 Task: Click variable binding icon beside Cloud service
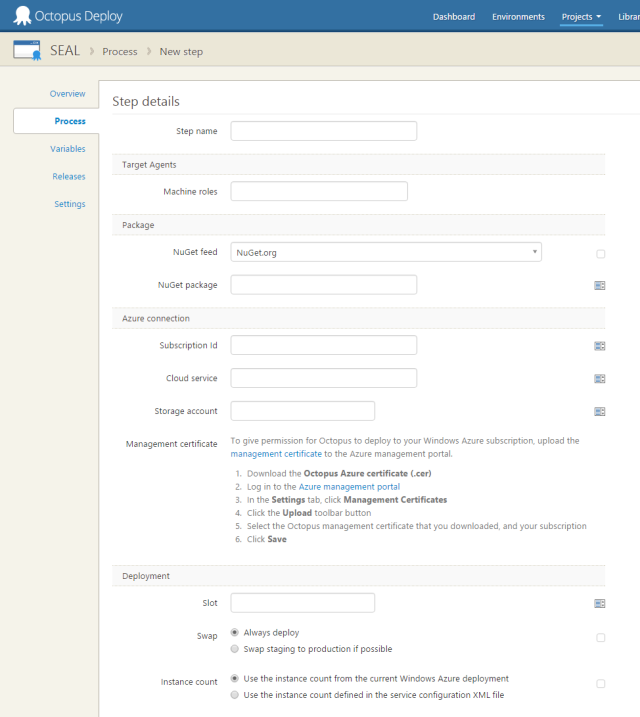coord(600,379)
